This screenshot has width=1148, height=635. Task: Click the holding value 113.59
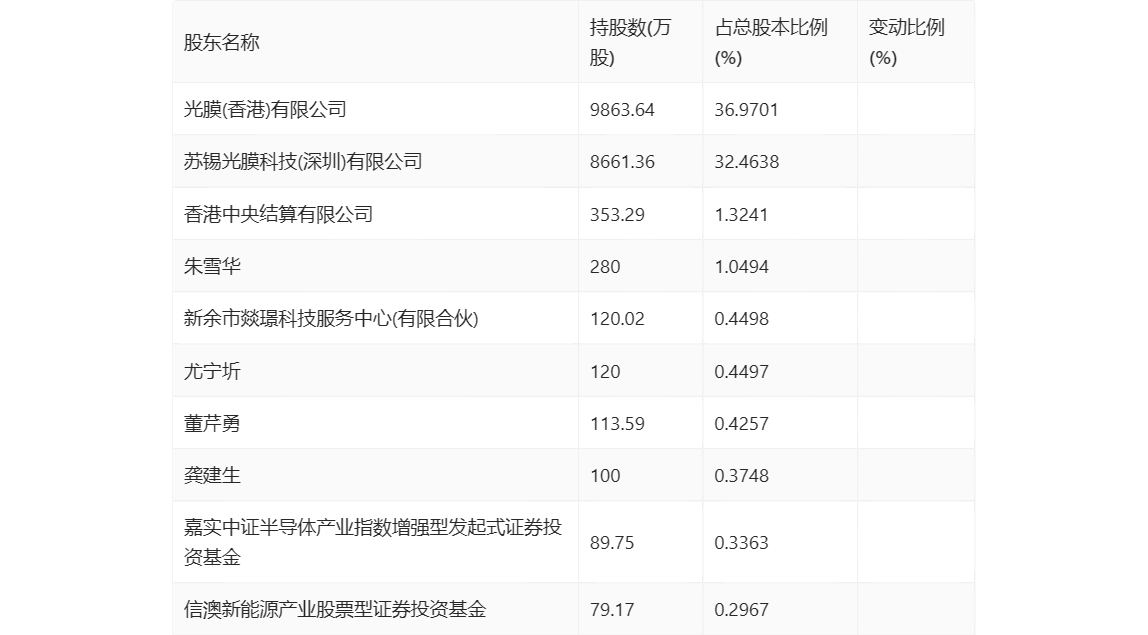(x=617, y=423)
